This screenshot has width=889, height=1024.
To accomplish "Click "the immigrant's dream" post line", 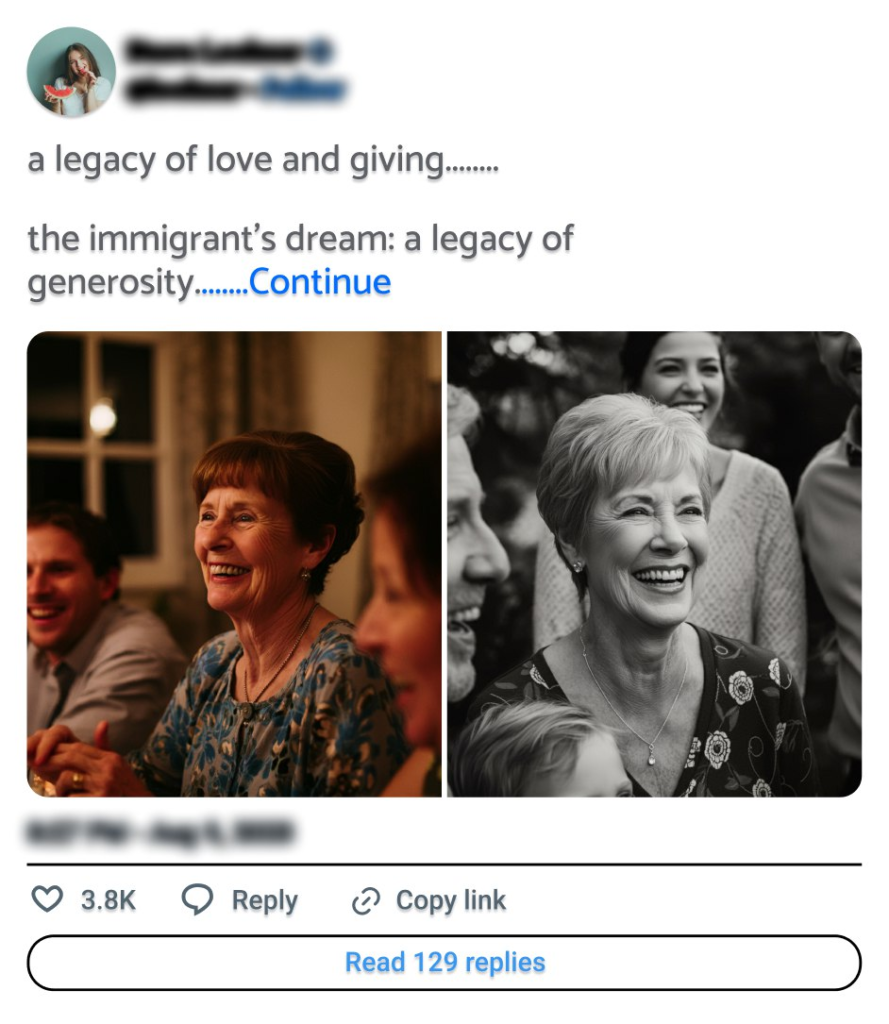I will [x=300, y=238].
